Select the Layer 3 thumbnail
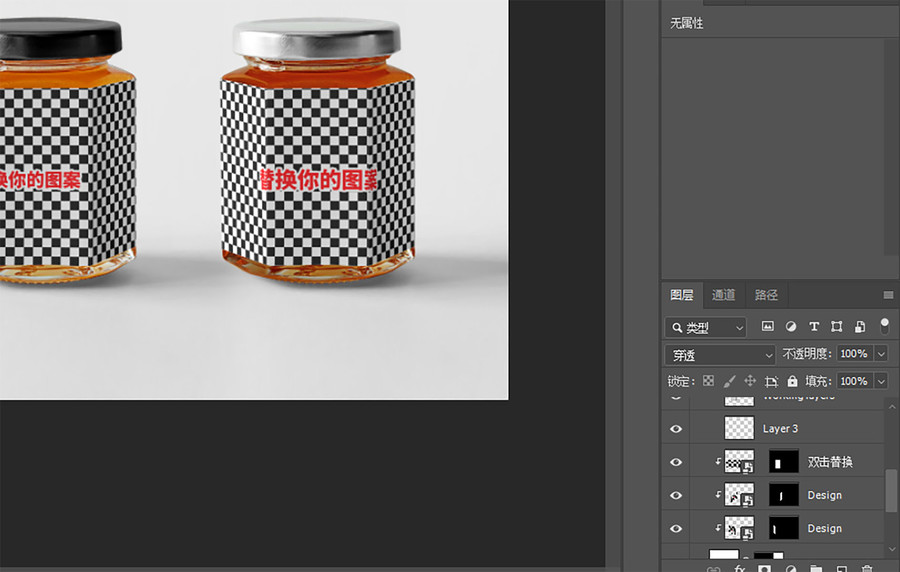900x572 pixels. (x=739, y=429)
